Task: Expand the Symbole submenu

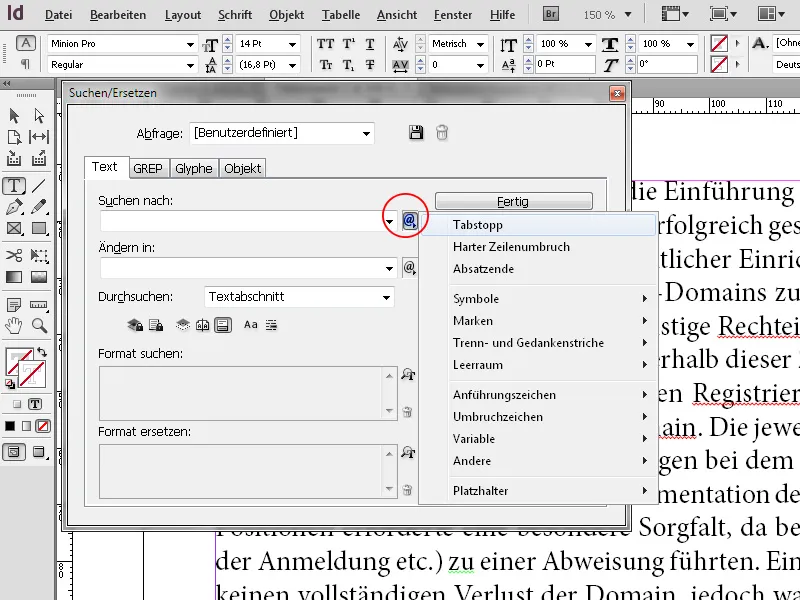Action: [x=475, y=298]
